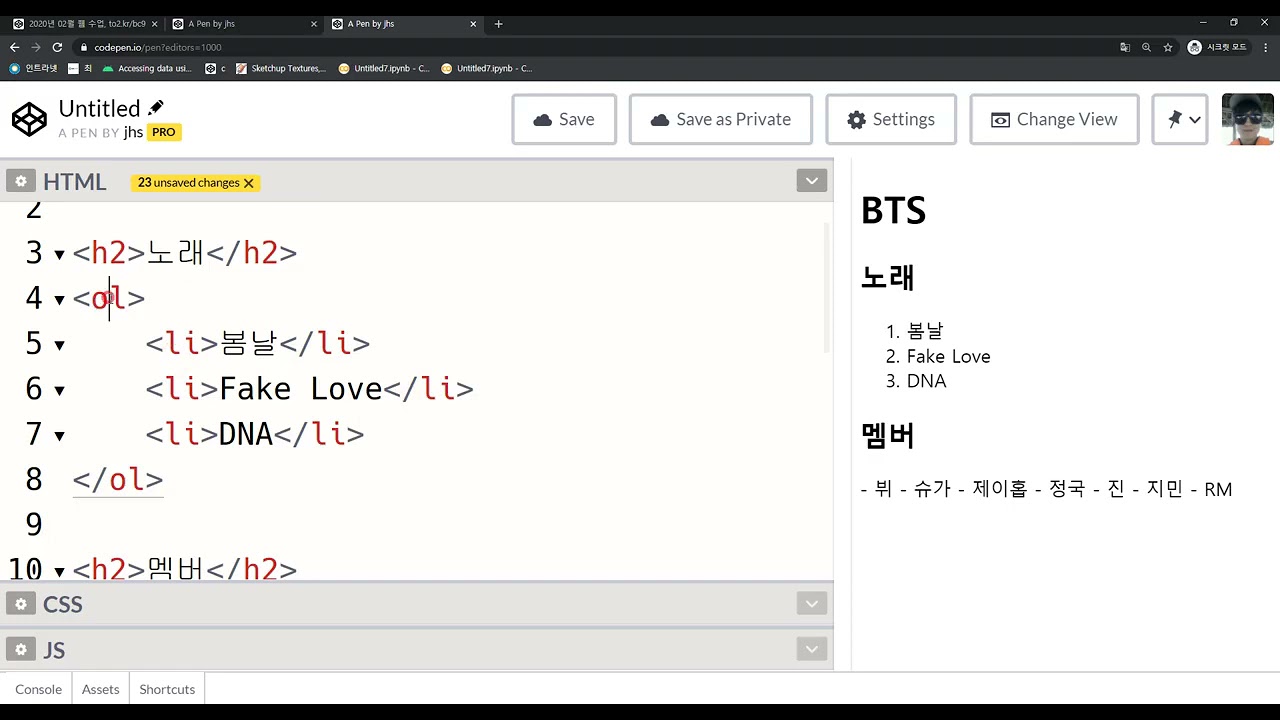1280x720 pixels.
Task: Open the '최' bookmark
Action: (80, 68)
